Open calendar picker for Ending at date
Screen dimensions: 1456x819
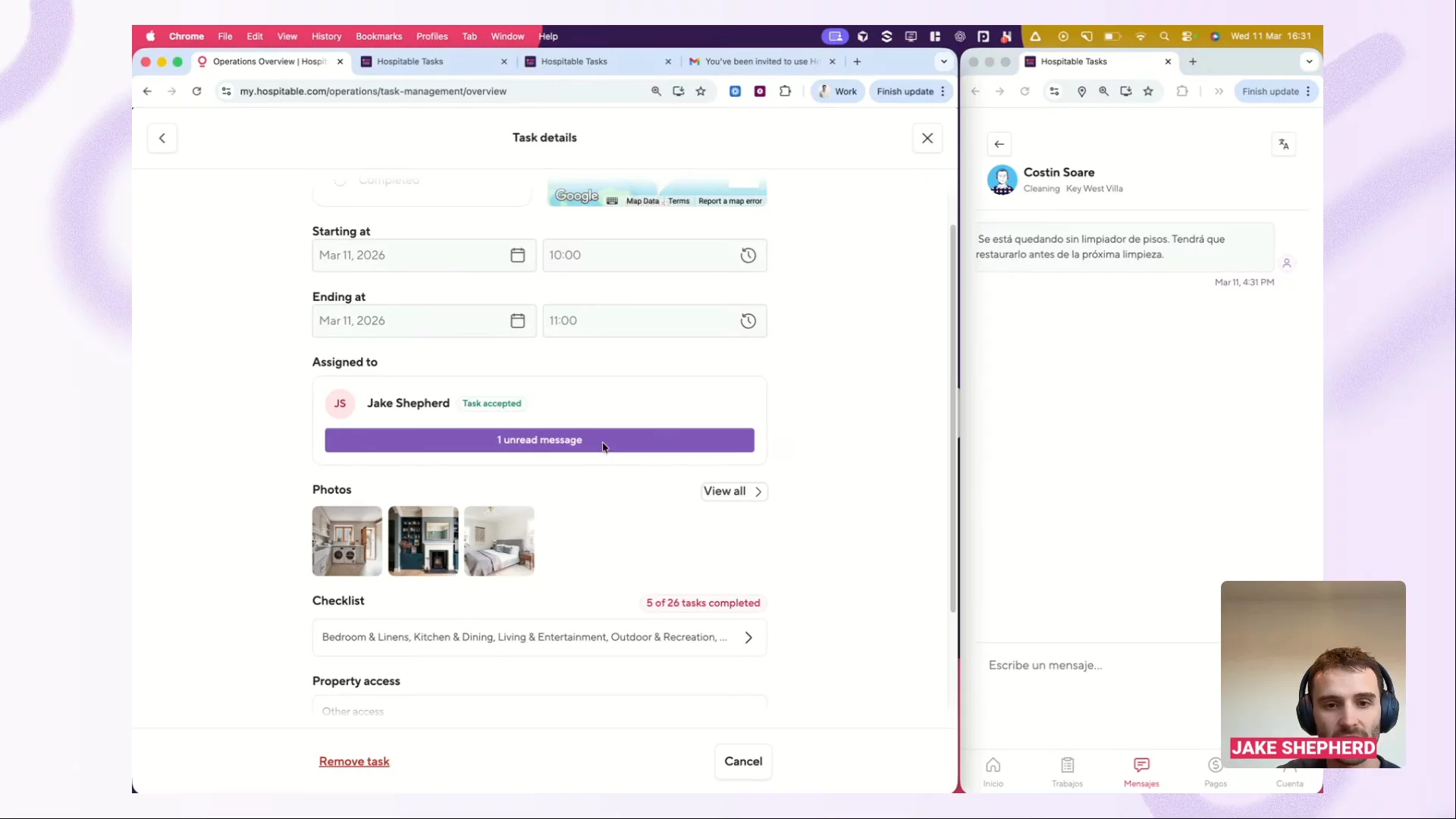tap(517, 321)
